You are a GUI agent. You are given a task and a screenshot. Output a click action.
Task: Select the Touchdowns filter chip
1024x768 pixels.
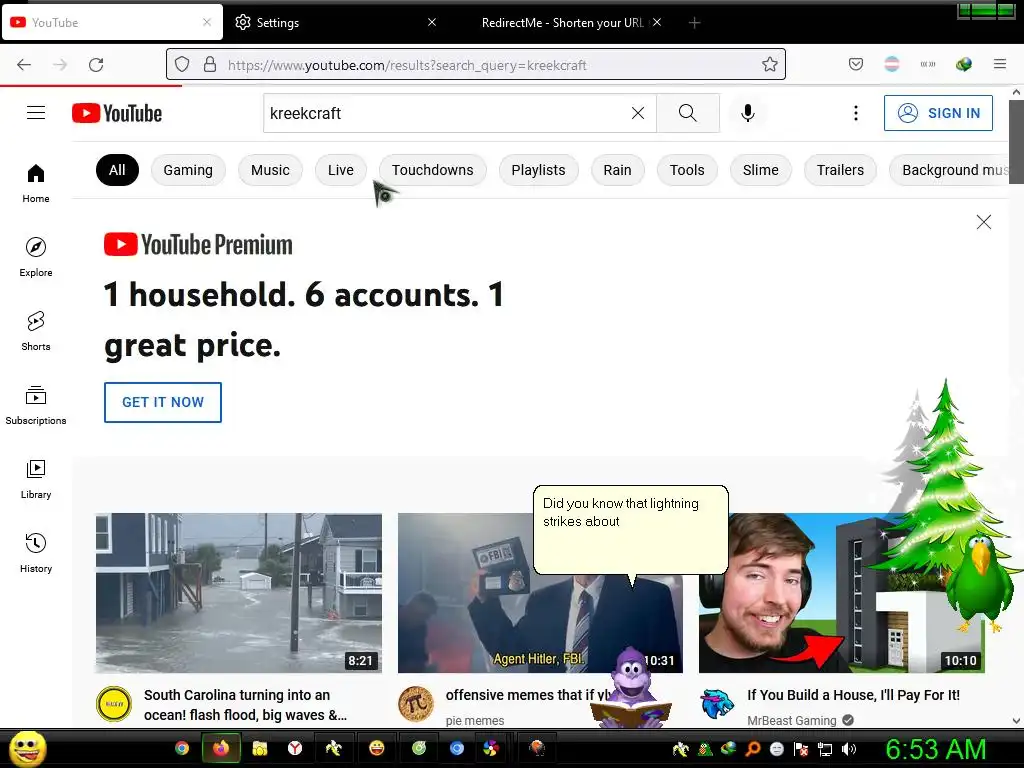point(432,170)
